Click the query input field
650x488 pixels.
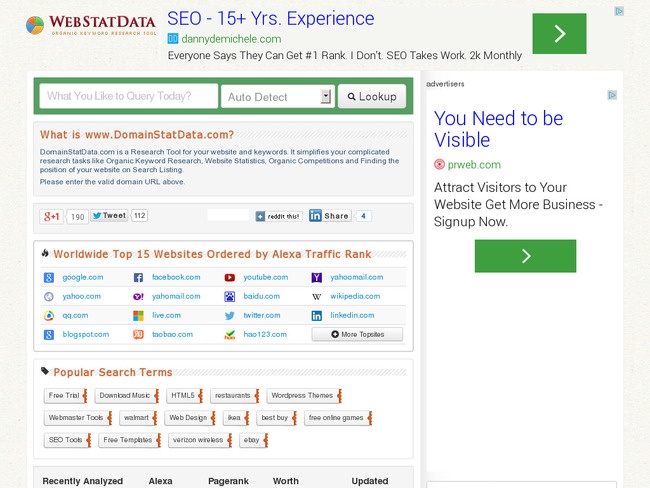(129, 96)
